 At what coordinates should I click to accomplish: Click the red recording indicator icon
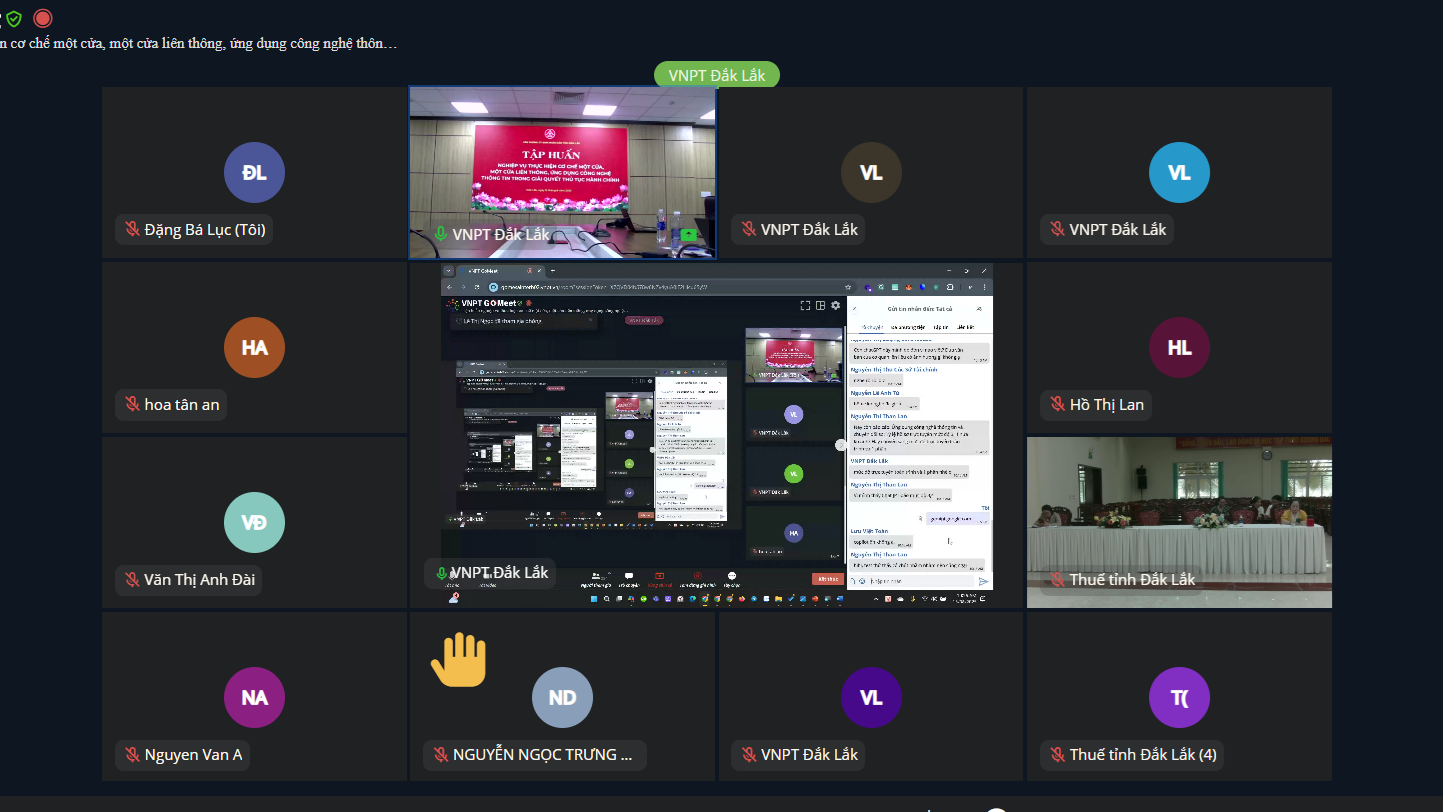coord(42,18)
